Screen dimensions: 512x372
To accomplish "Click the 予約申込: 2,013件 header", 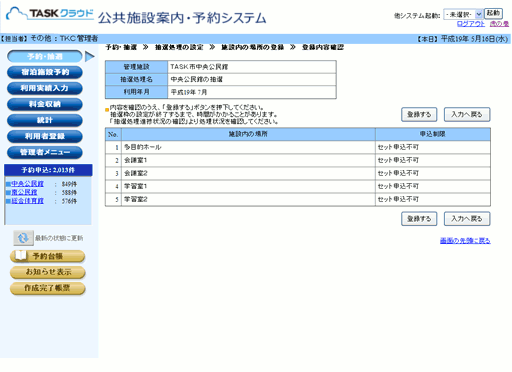I will [48, 170].
